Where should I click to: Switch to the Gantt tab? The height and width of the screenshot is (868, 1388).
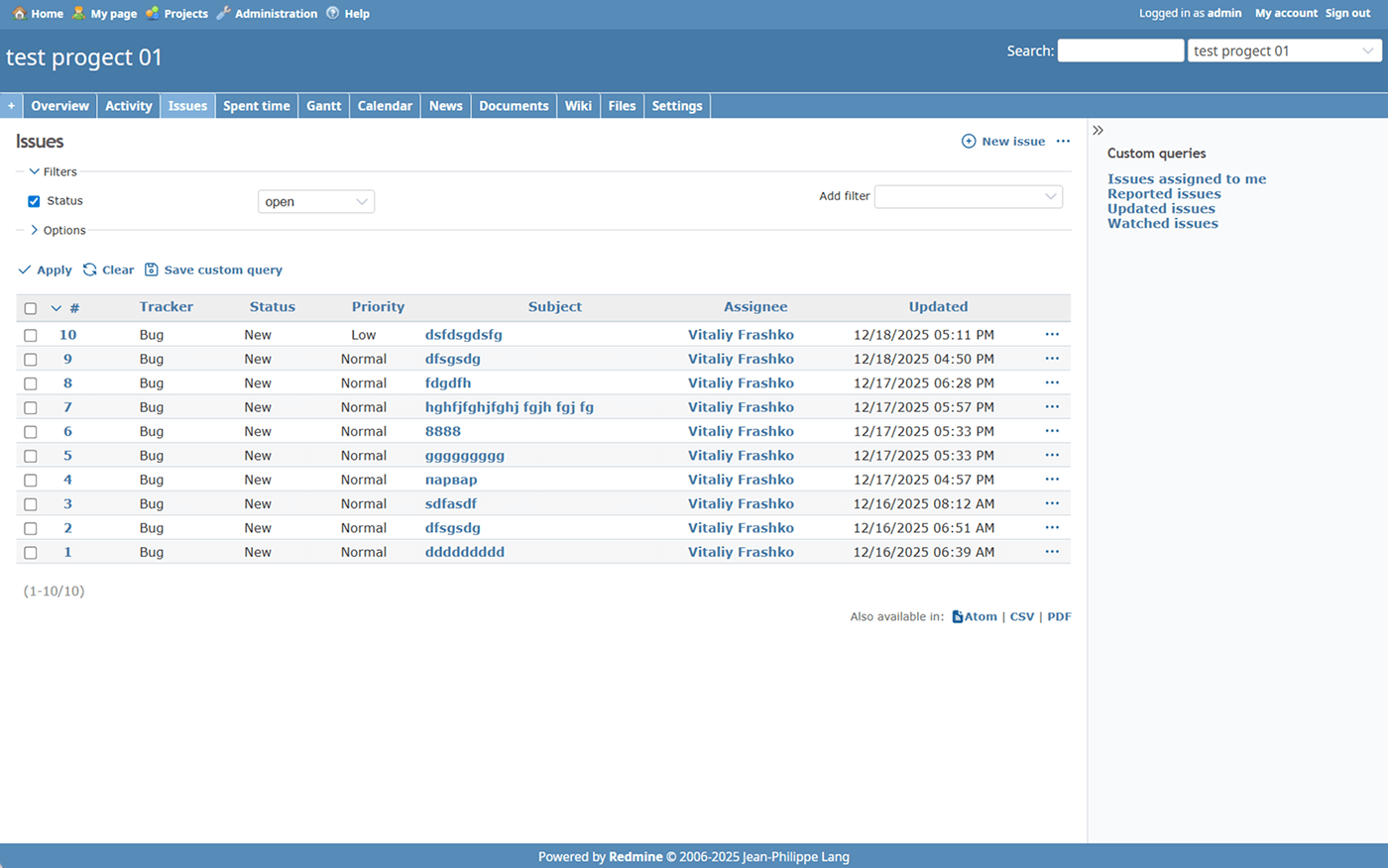[323, 106]
